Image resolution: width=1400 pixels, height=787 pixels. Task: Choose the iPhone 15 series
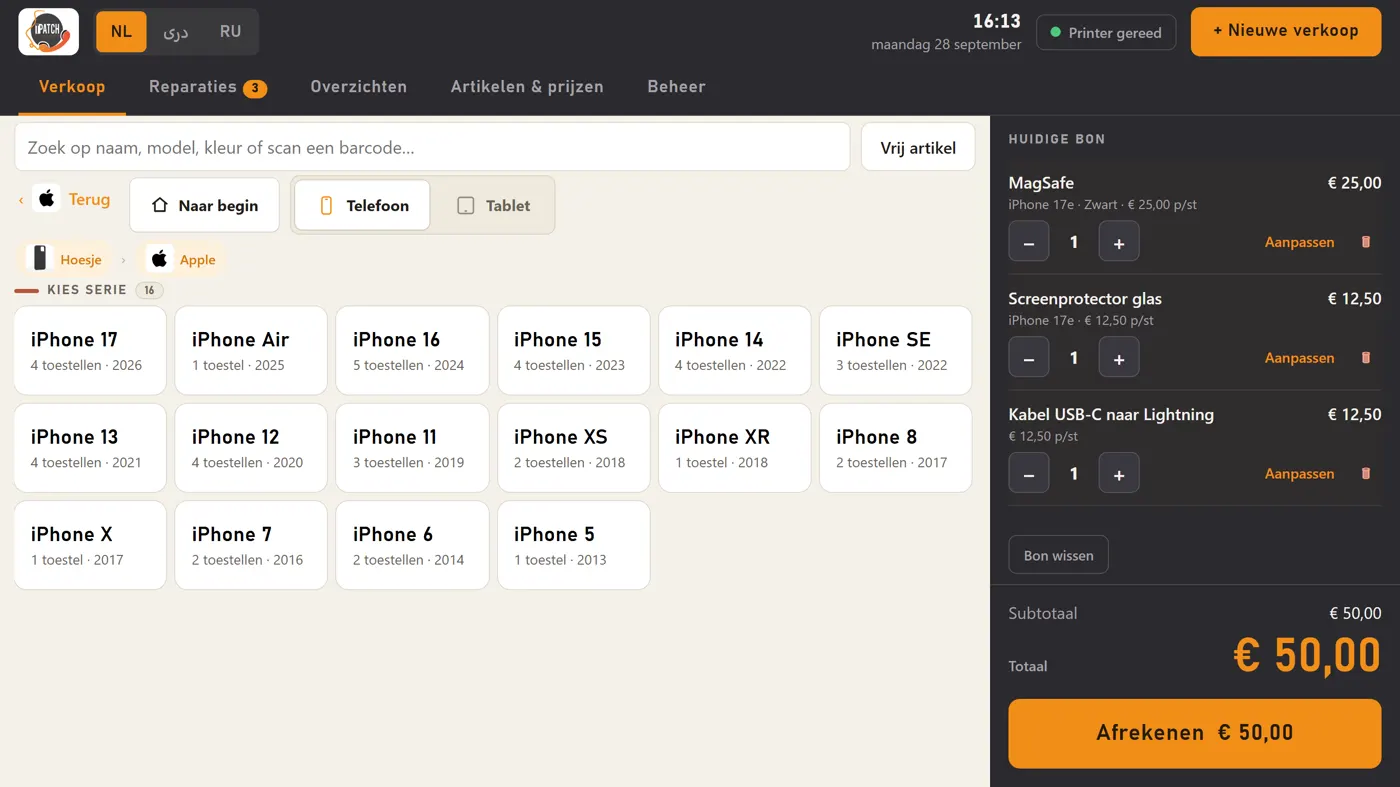(574, 350)
